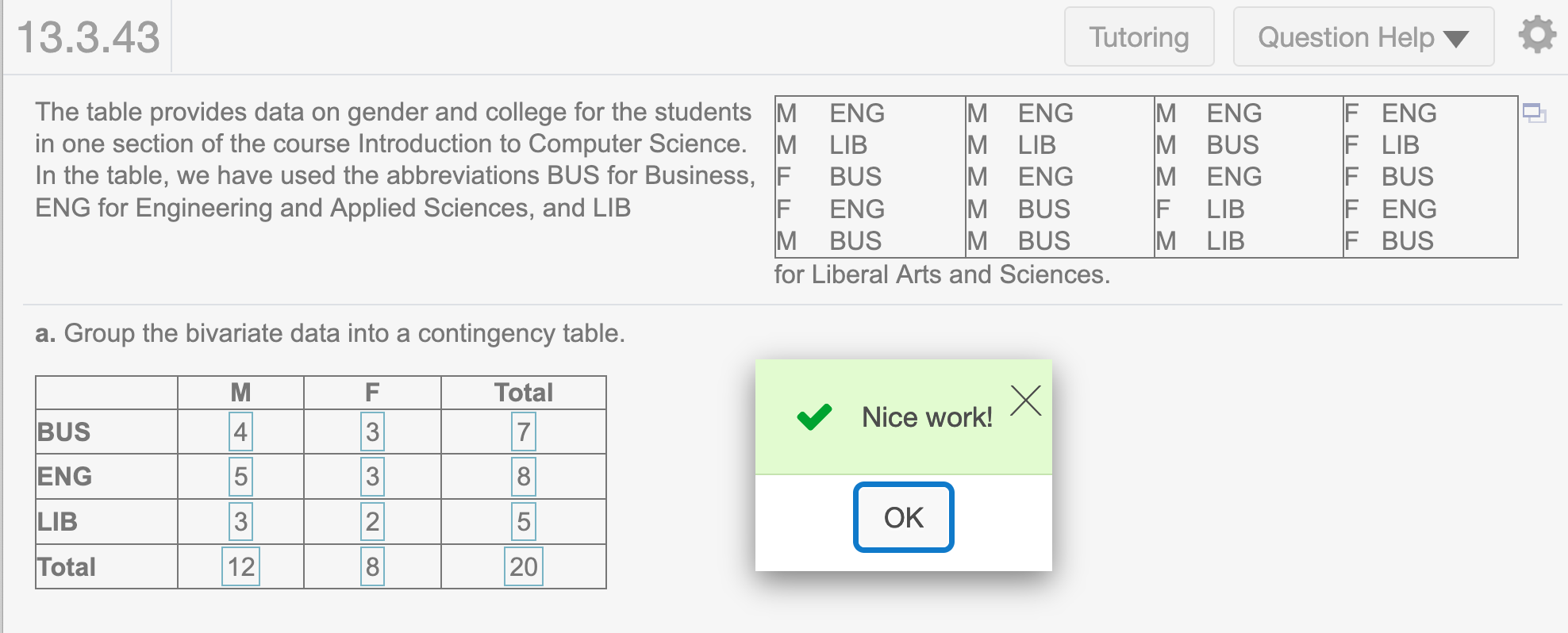
Task: Select the ENG row Total field
Action: pyautogui.click(x=524, y=477)
